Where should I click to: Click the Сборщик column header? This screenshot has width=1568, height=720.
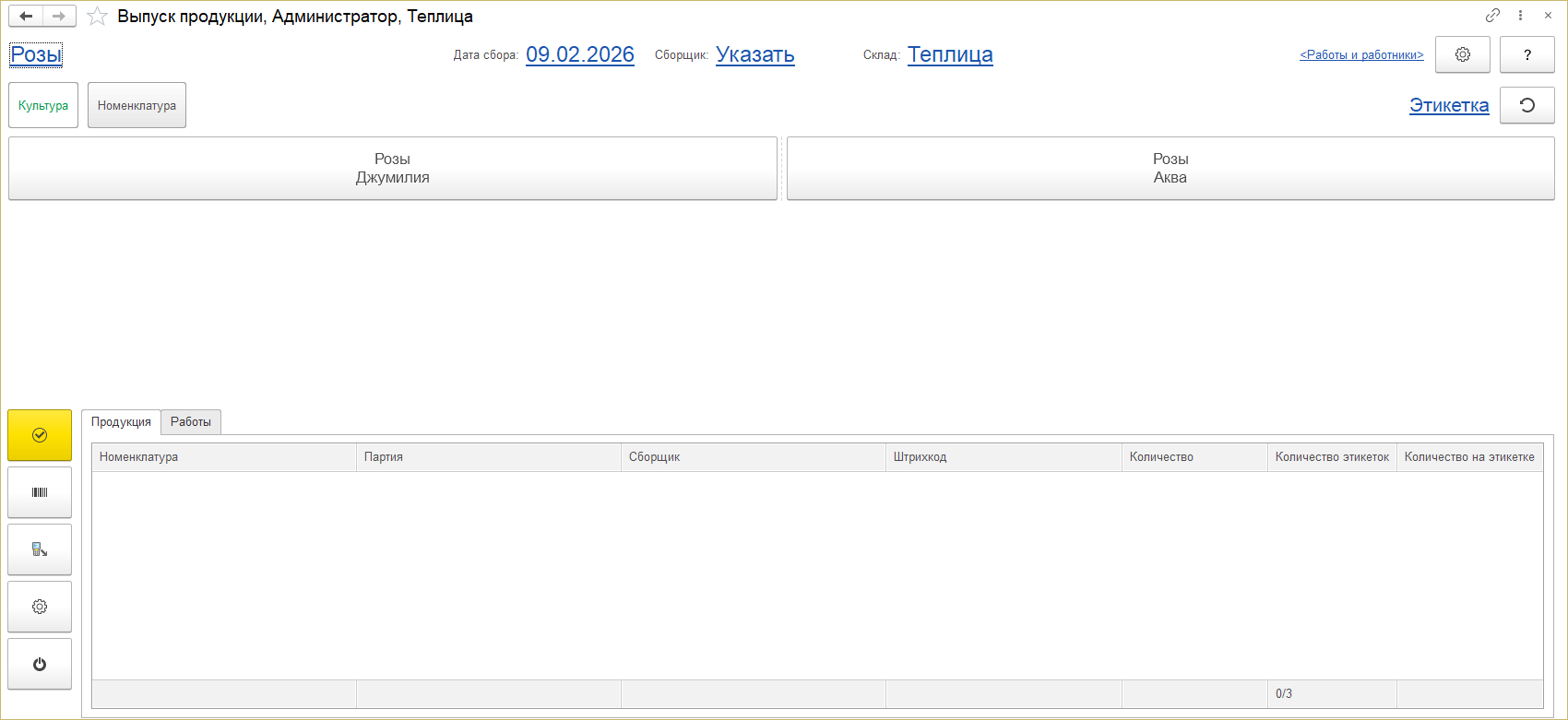click(754, 457)
